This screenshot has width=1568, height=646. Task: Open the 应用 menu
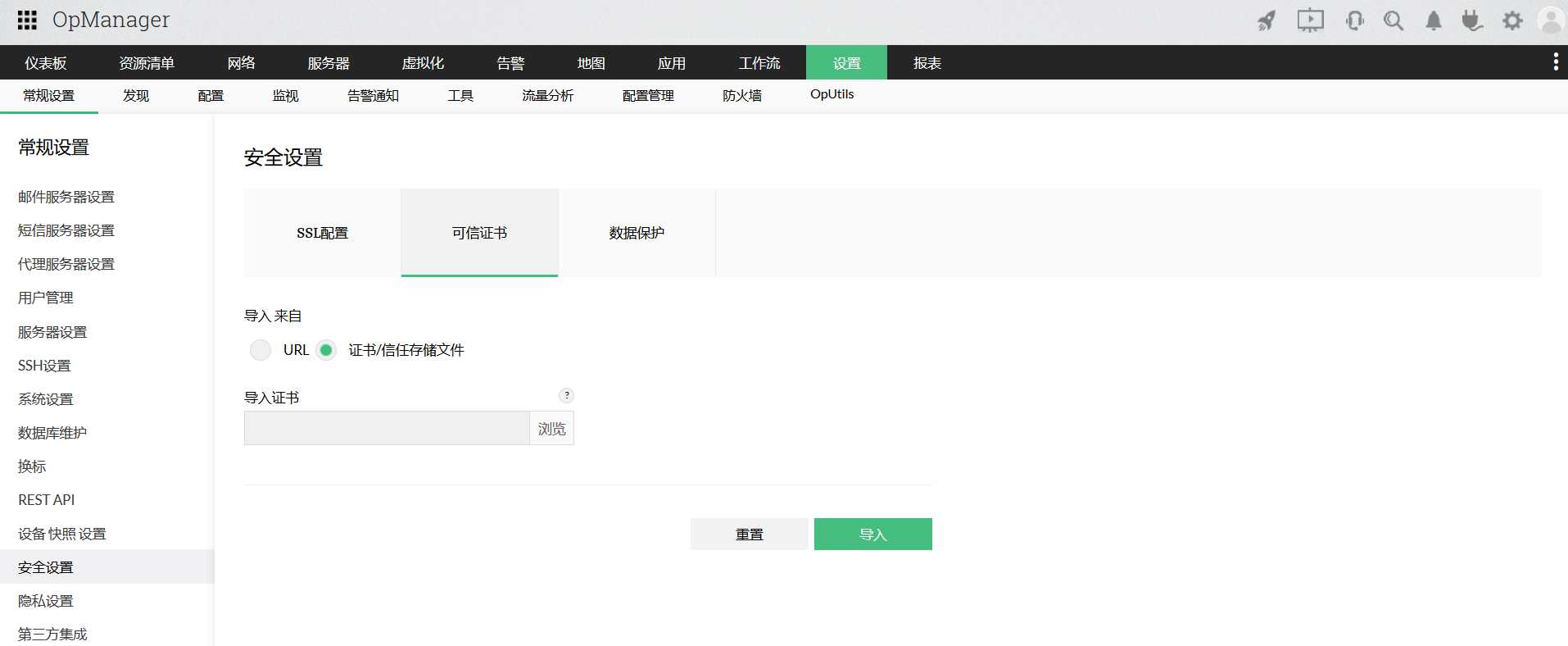671,63
